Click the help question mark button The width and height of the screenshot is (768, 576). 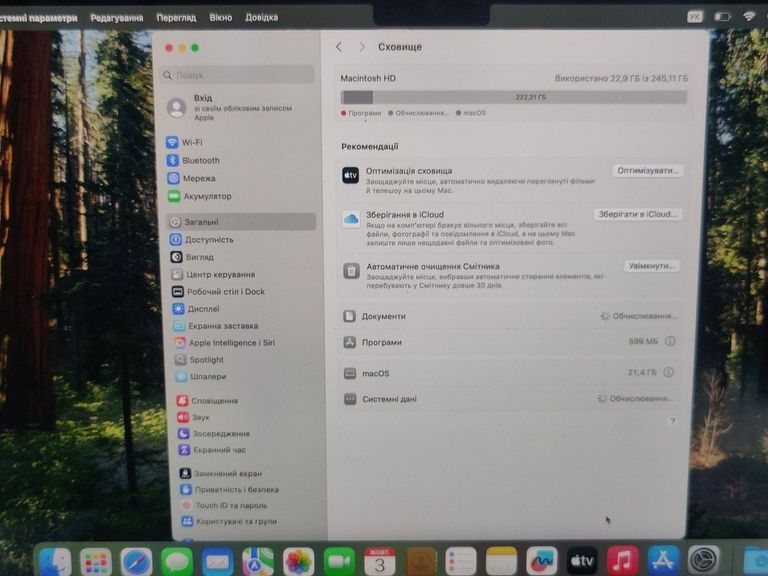click(672, 421)
